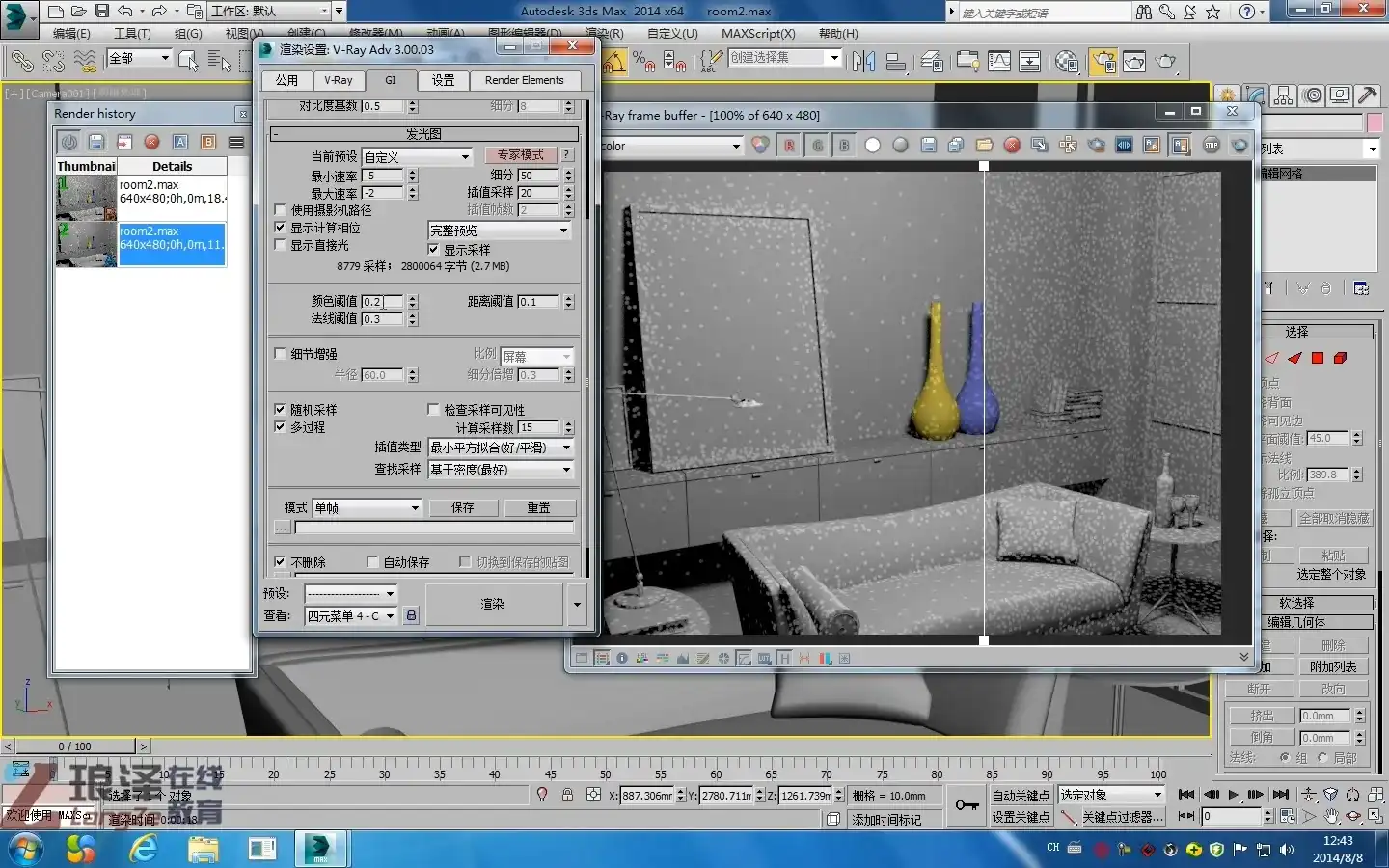1389x868 pixels.
Task: Enable the 显示直接光 checkbox
Action: pos(280,245)
